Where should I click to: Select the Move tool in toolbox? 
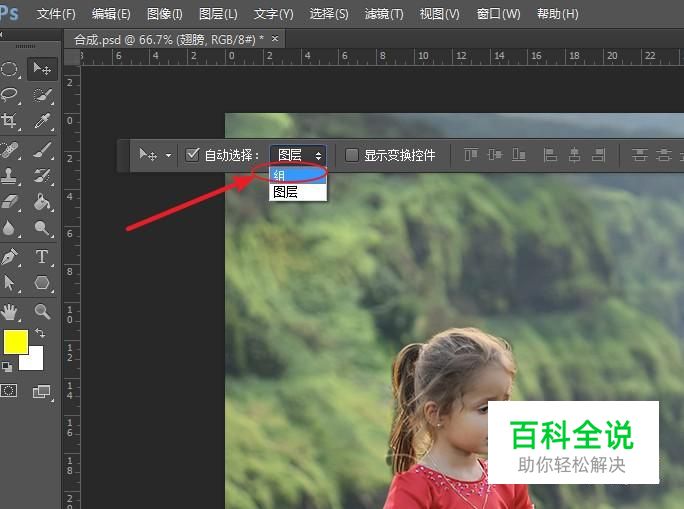(42, 68)
